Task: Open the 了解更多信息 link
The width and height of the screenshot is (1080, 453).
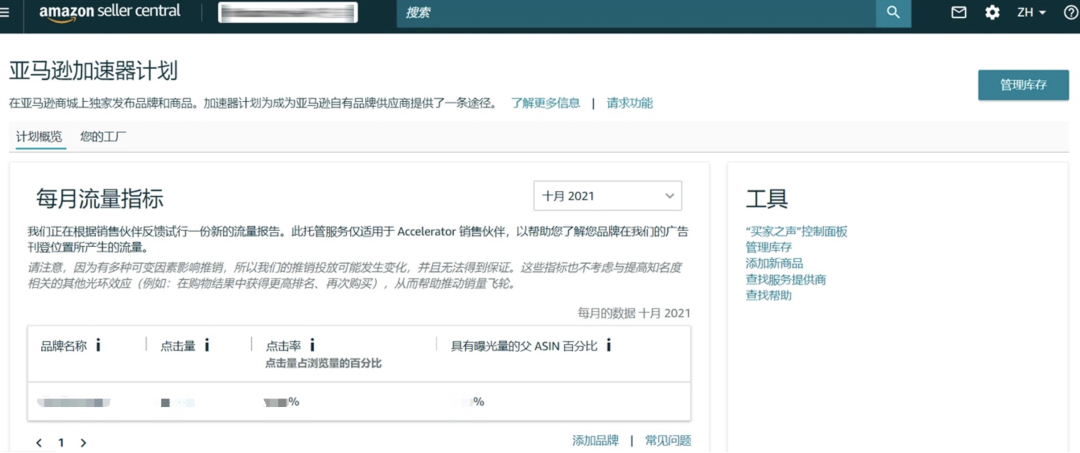Action: 546,103
